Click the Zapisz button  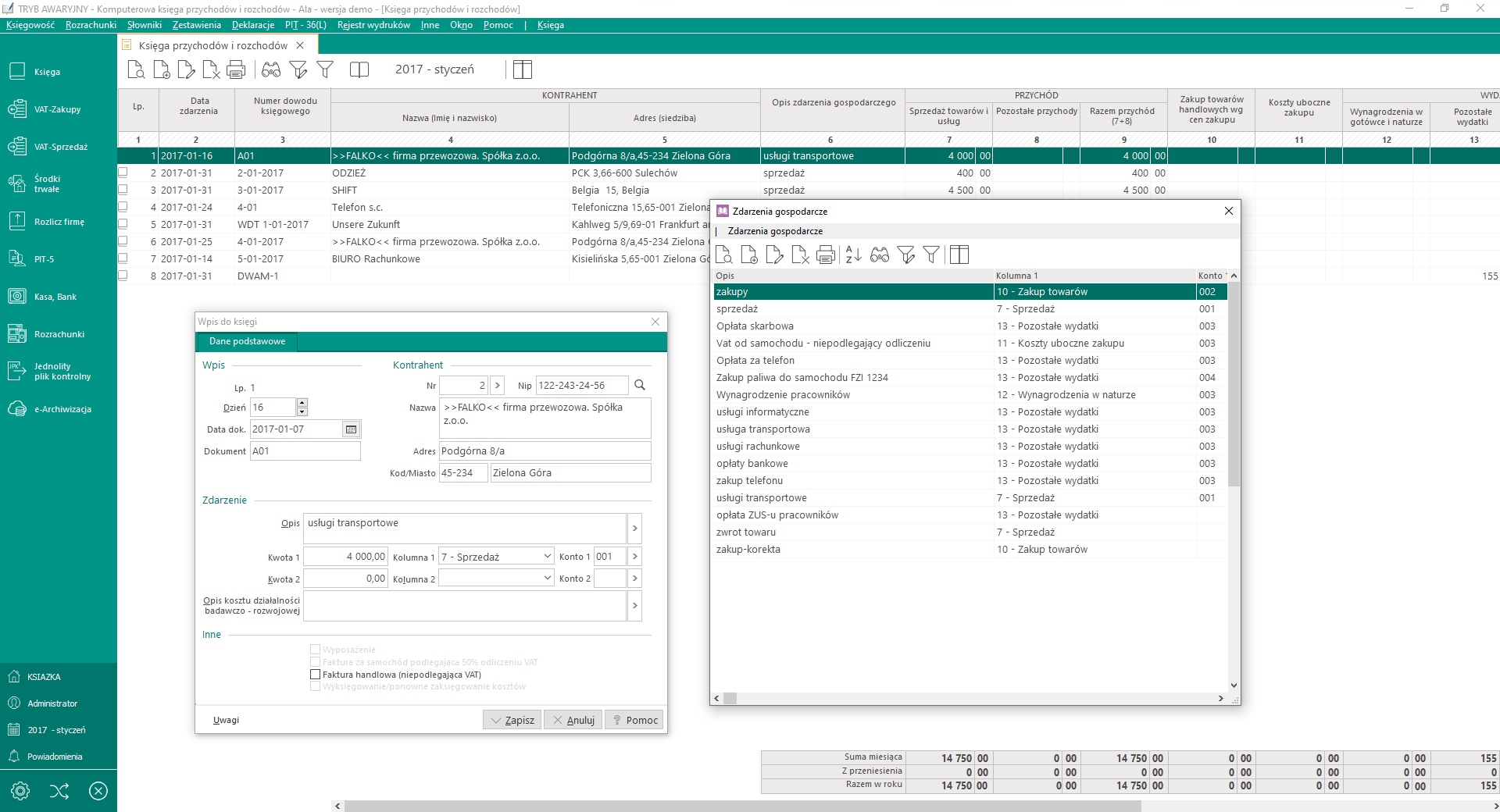pos(512,720)
